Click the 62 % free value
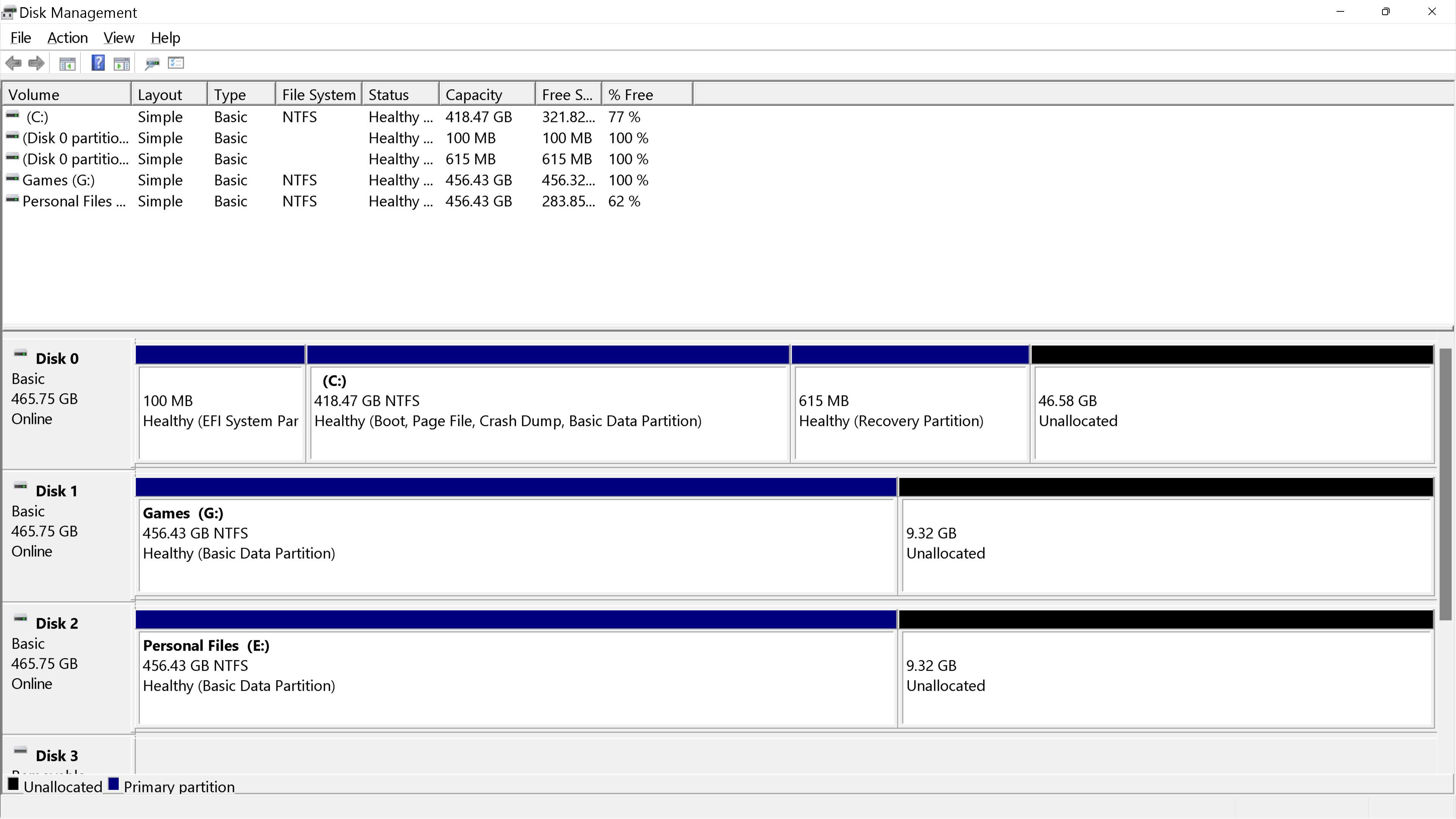The width and height of the screenshot is (1456, 819). click(x=624, y=201)
